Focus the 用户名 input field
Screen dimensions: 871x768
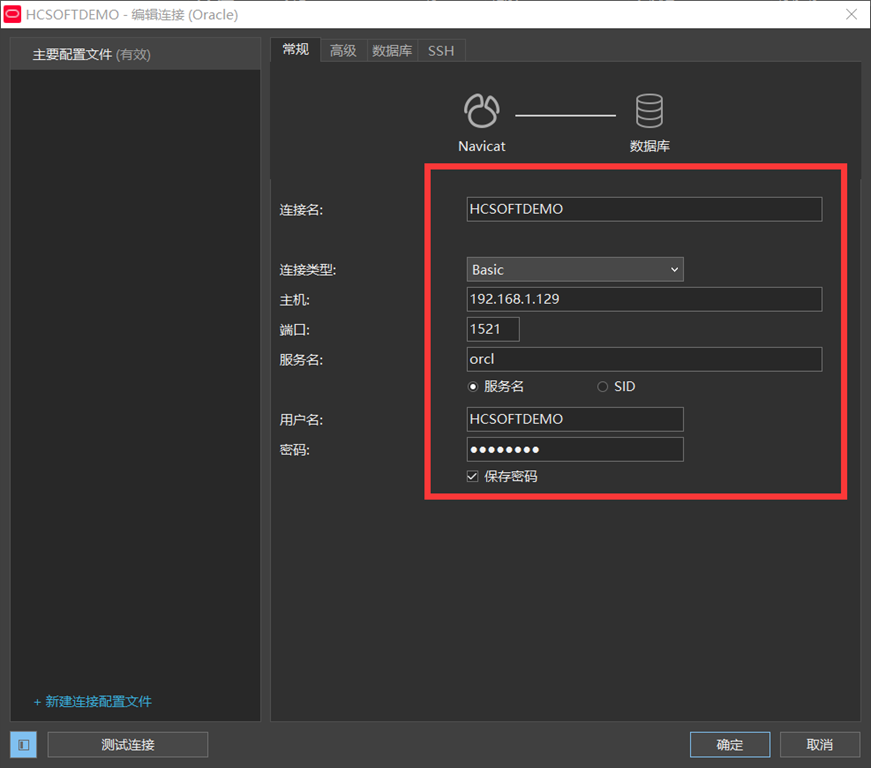[575, 419]
